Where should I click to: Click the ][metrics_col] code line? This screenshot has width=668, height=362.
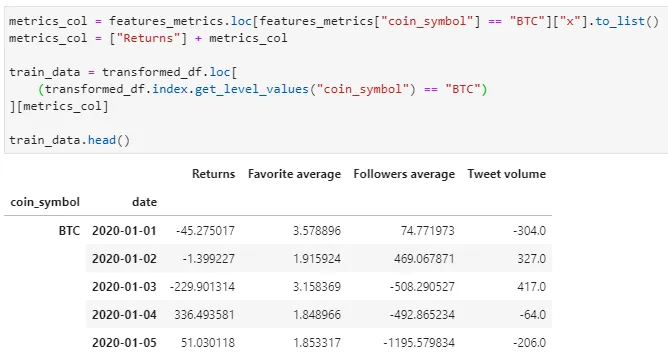point(59,106)
